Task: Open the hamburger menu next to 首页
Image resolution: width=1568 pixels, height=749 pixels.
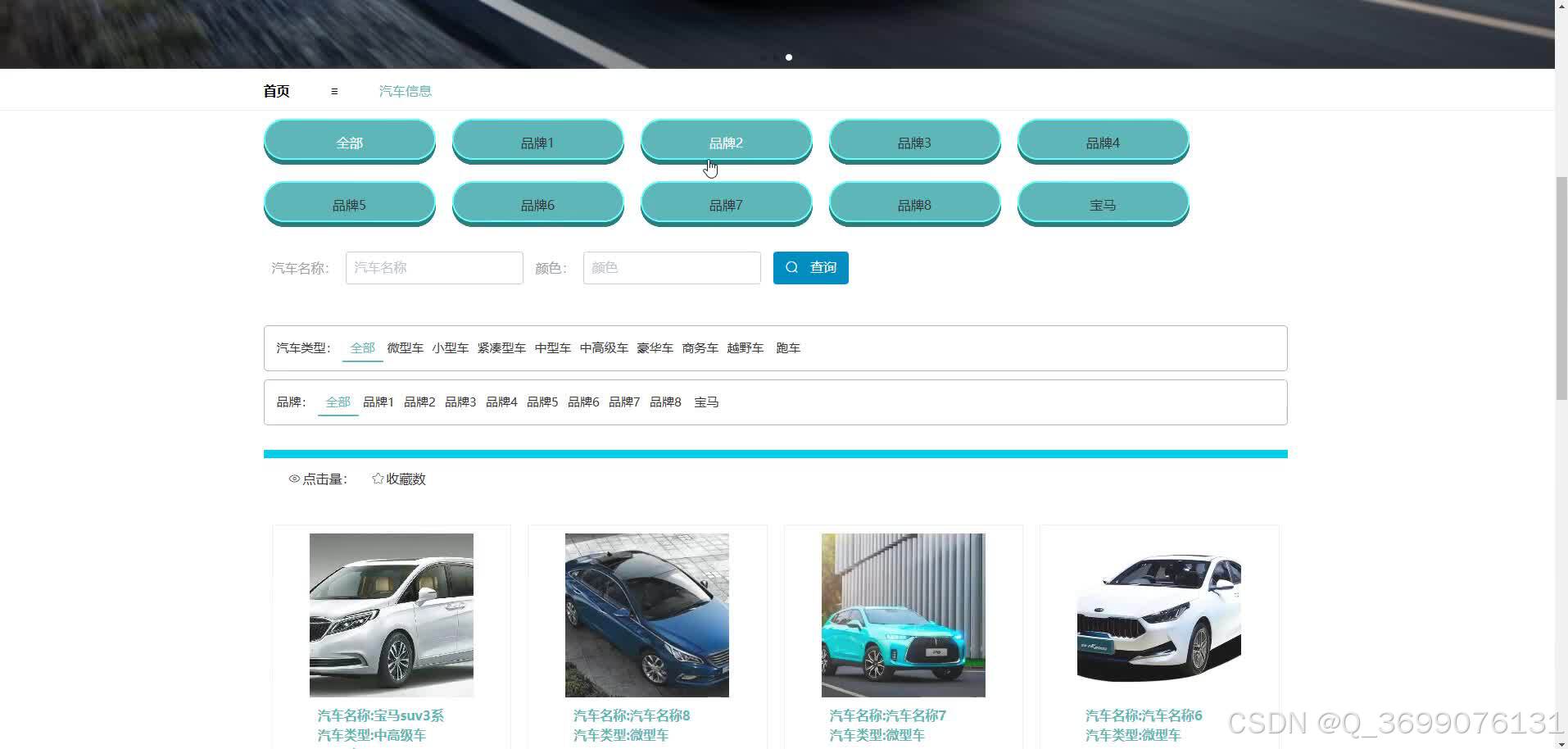Action: (x=333, y=91)
